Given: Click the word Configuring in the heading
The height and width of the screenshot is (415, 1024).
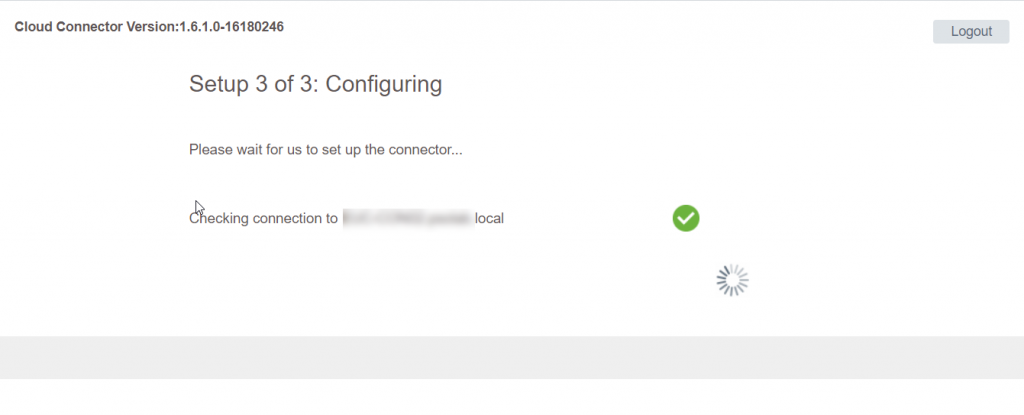Looking at the screenshot, I should click(383, 85).
